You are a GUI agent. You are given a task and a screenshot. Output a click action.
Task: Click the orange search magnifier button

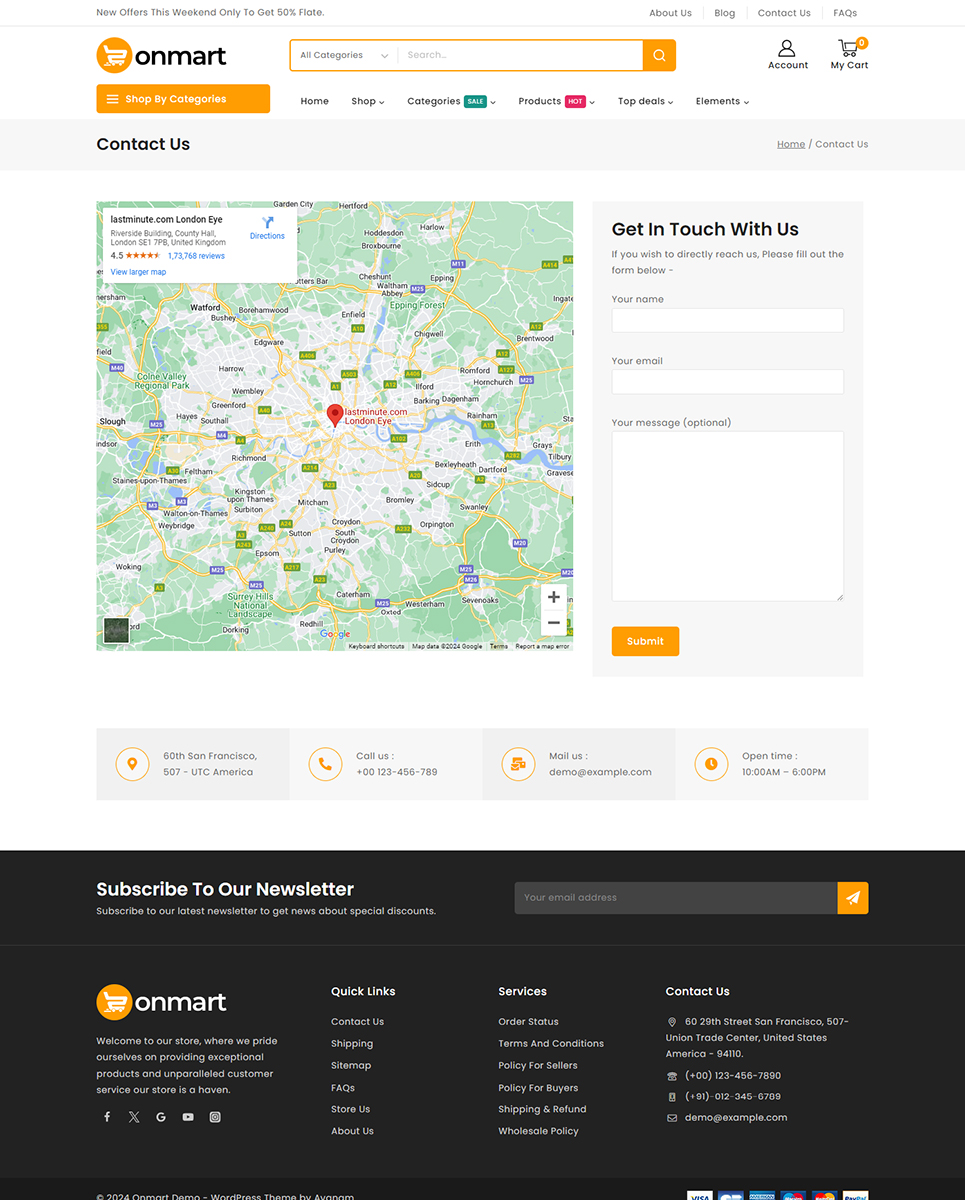coord(659,56)
